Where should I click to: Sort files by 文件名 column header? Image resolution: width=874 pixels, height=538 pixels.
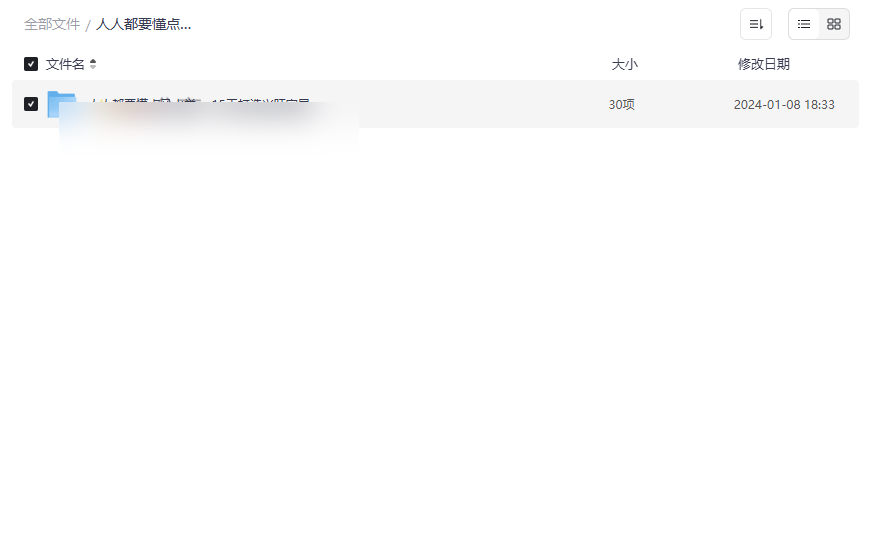(x=65, y=64)
